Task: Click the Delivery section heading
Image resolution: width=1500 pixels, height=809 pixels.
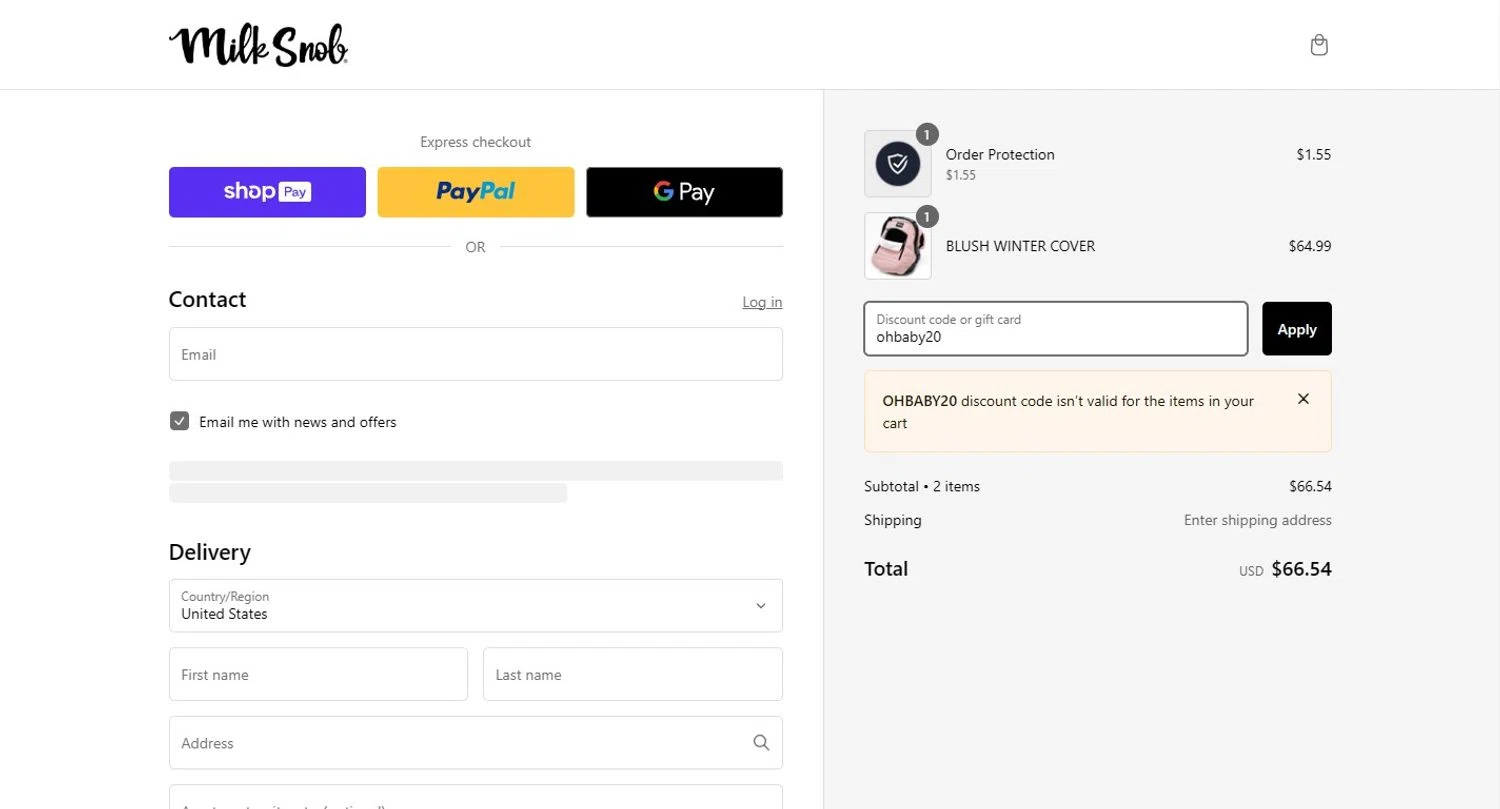Action: tap(210, 552)
